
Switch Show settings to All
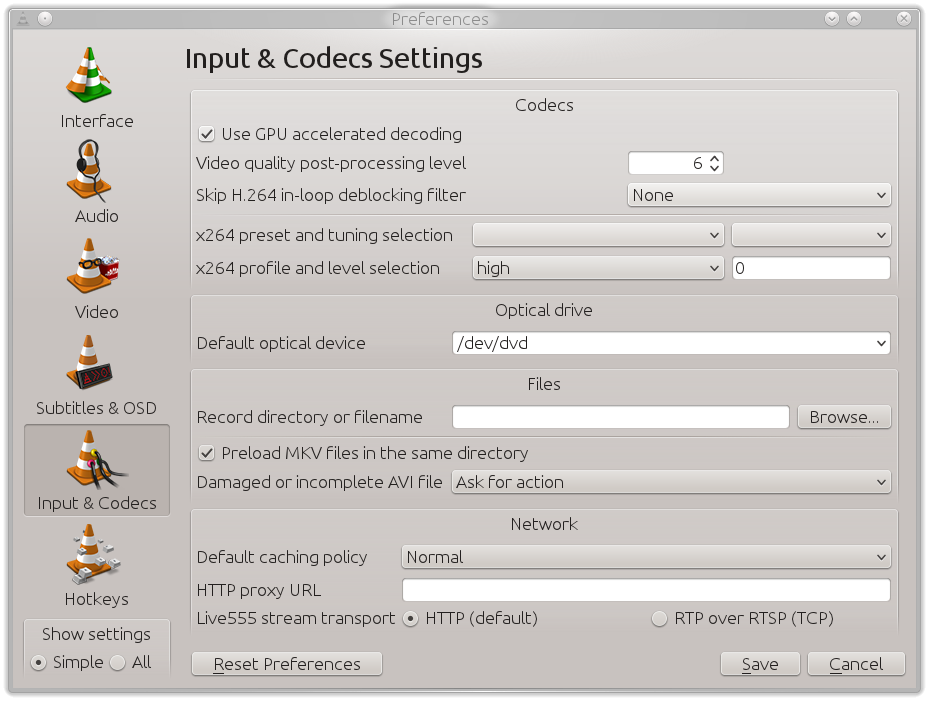click(x=118, y=662)
